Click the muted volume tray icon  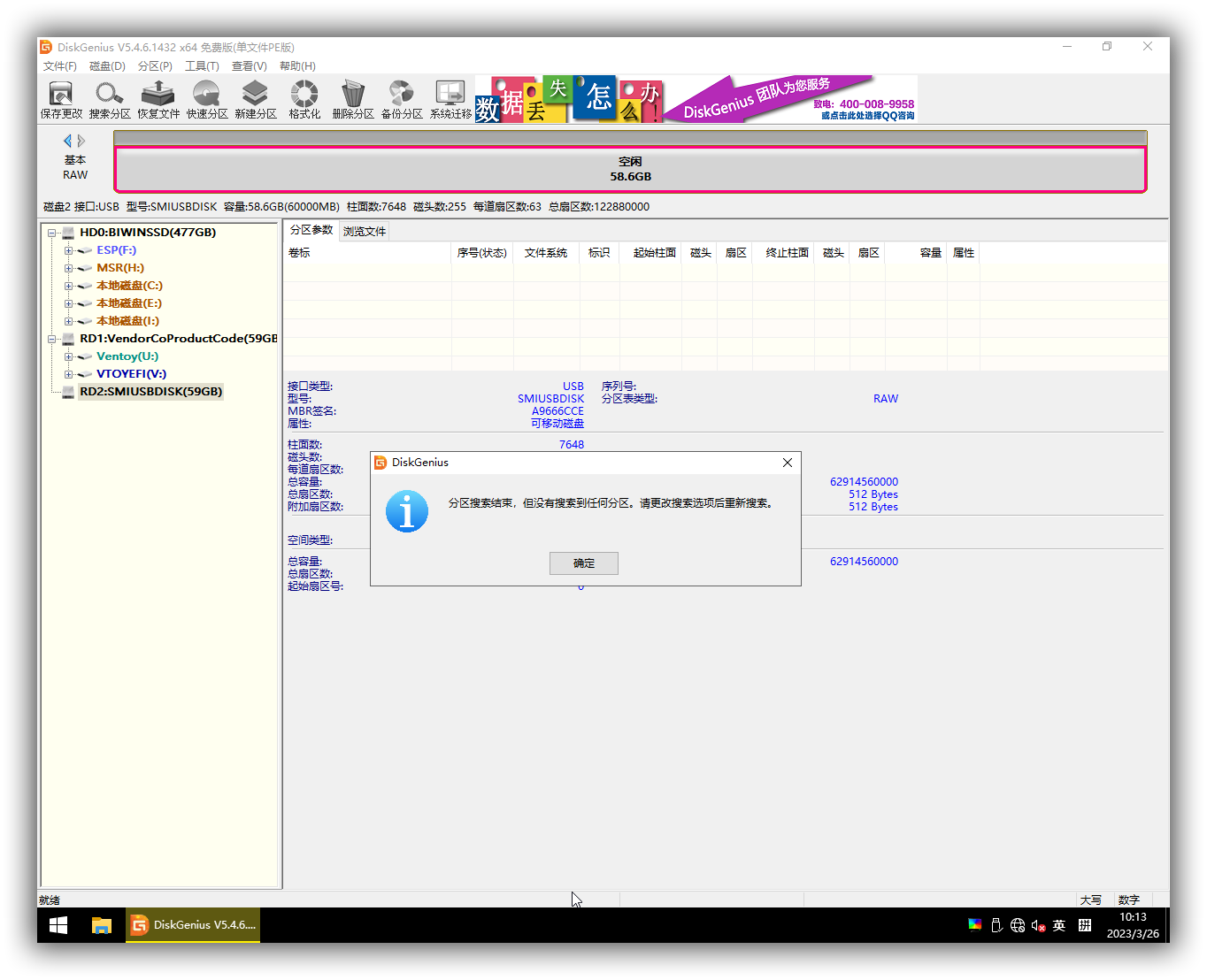(1038, 925)
